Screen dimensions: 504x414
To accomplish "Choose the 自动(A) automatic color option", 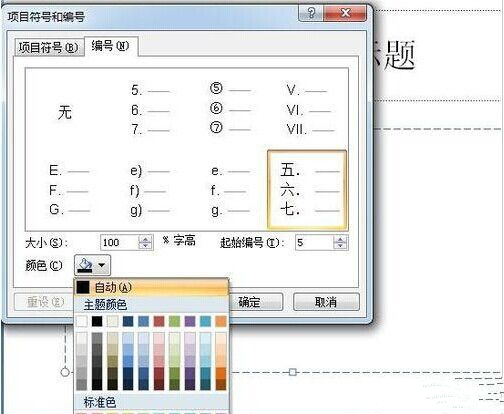I will click(x=151, y=287).
